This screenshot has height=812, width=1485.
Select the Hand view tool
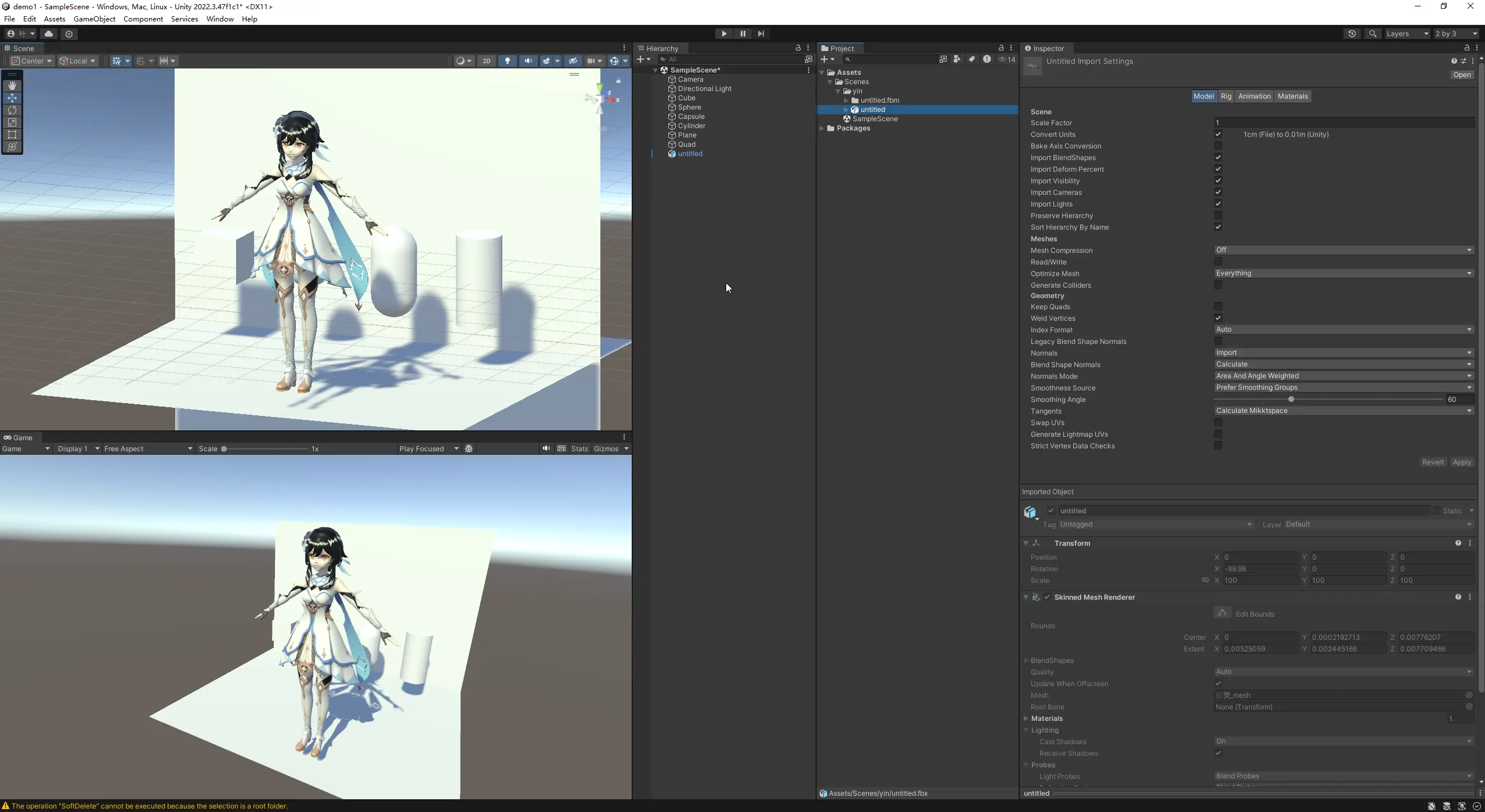(12, 85)
